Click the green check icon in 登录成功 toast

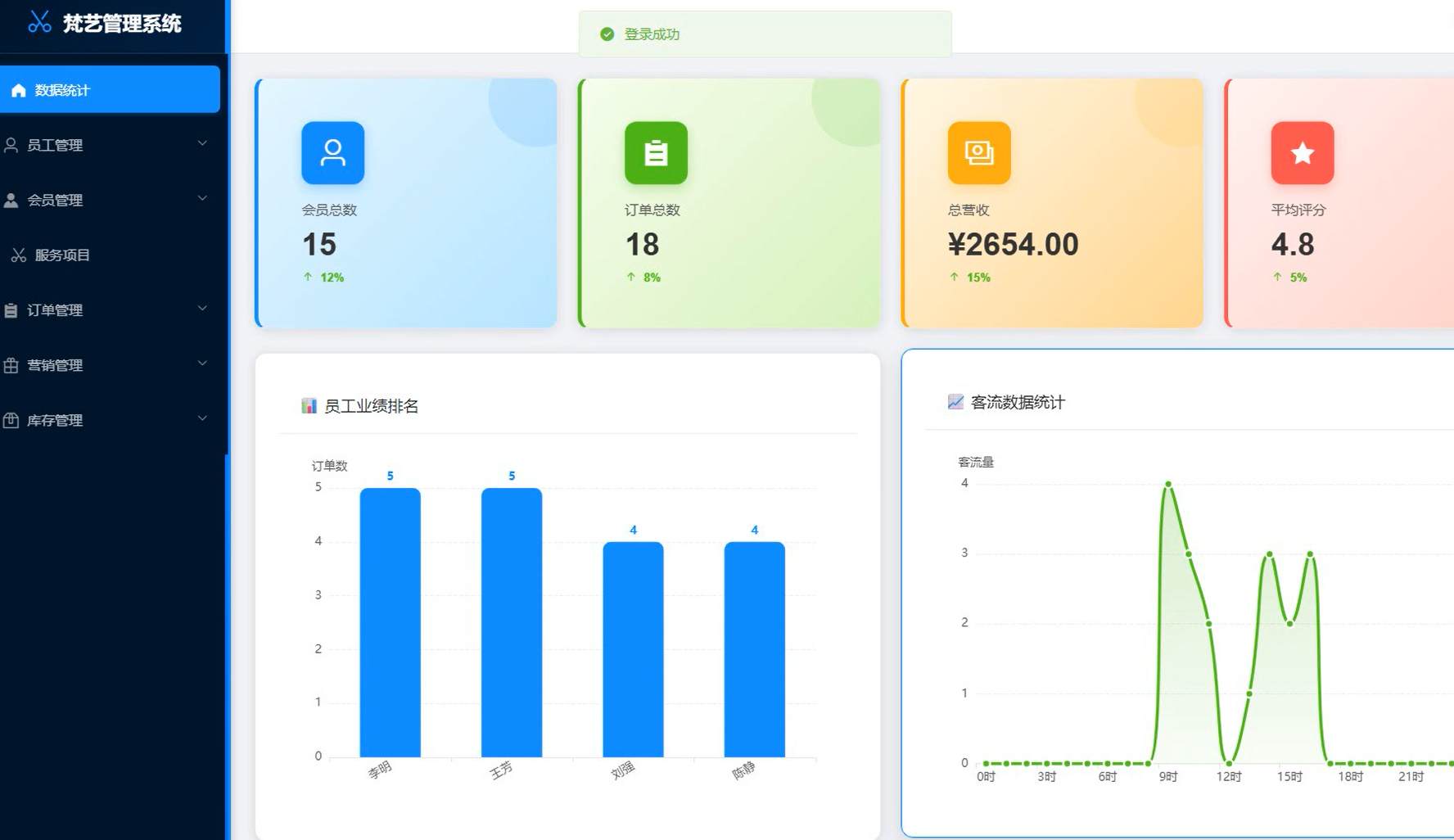coord(607,34)
